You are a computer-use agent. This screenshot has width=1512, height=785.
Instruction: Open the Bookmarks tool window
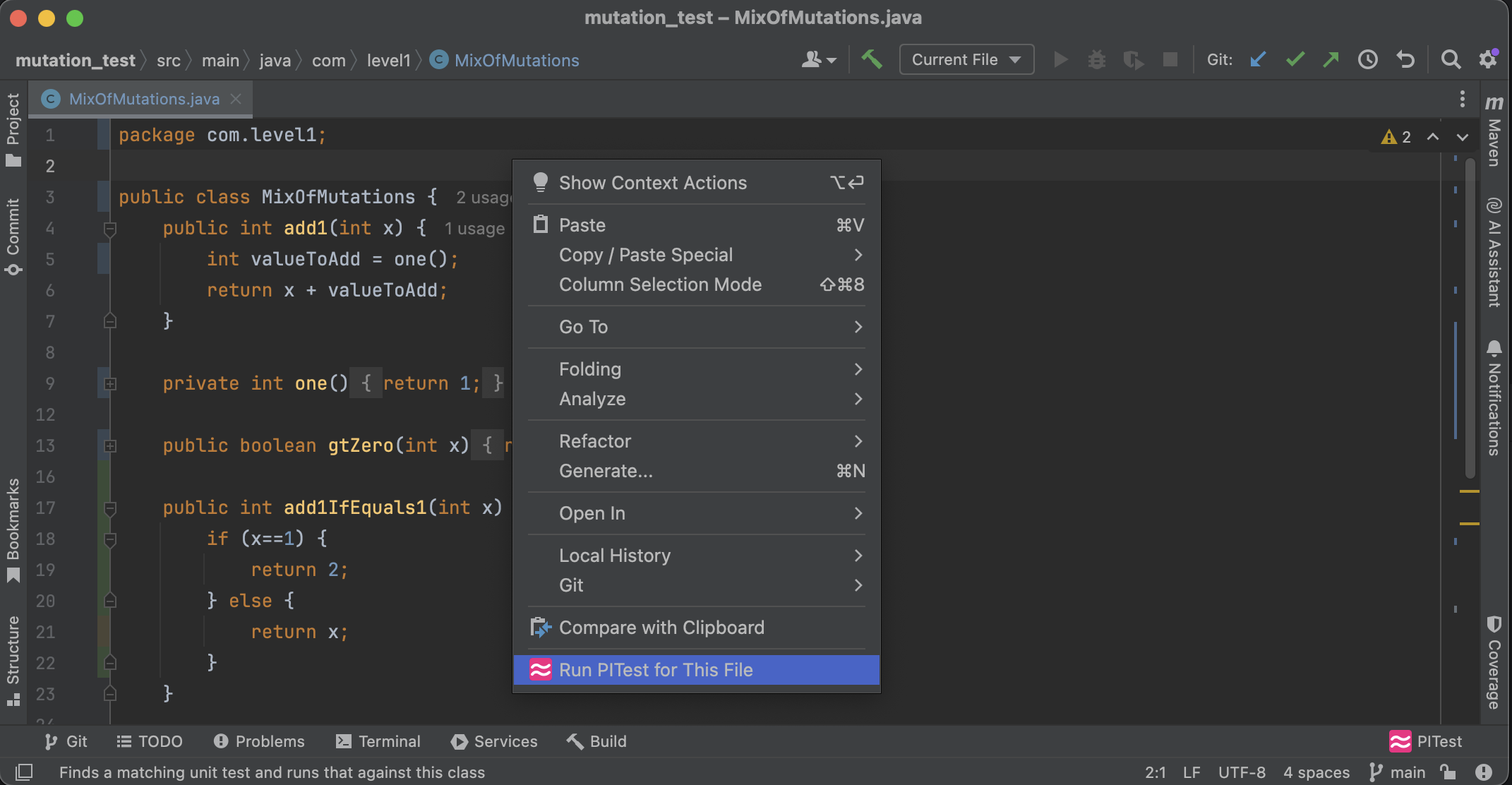pyautogui.click(x=13, y=531)
